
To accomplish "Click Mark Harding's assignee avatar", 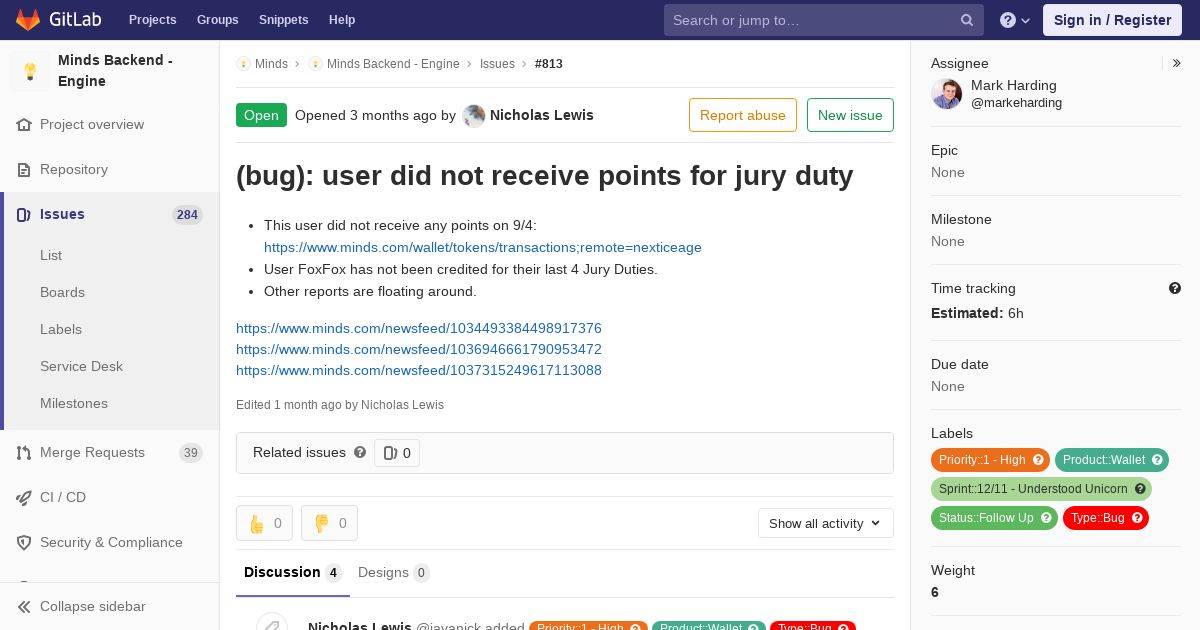I will click(x=946, y=94).
